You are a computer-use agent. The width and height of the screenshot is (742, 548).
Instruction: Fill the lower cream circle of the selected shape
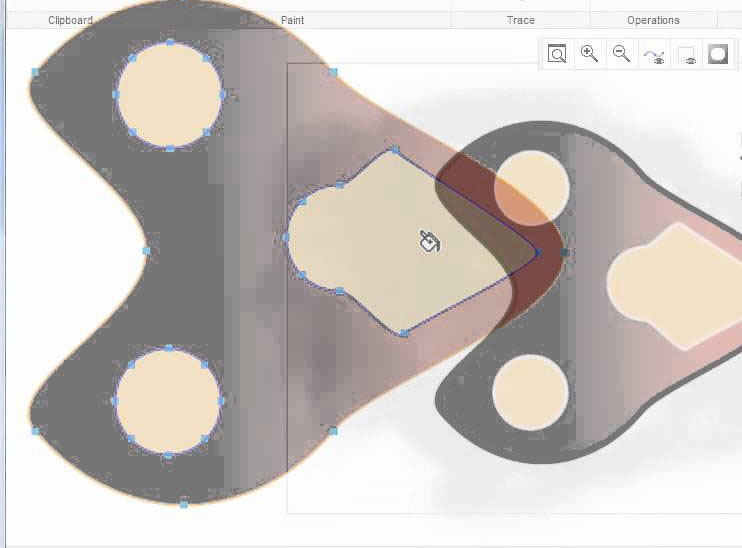tap(168, 401)
